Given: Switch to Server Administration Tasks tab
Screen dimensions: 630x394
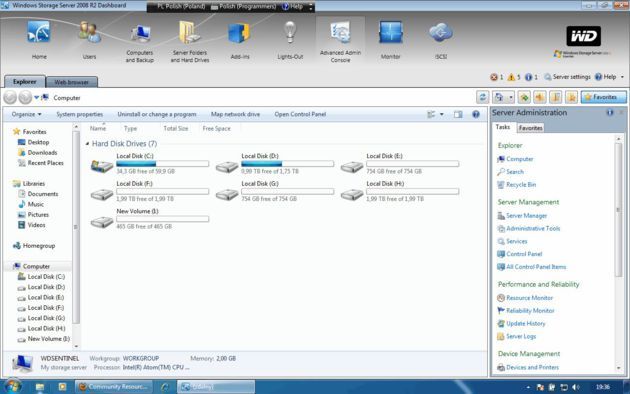Looking at the screenshot, I should point(503,127).
